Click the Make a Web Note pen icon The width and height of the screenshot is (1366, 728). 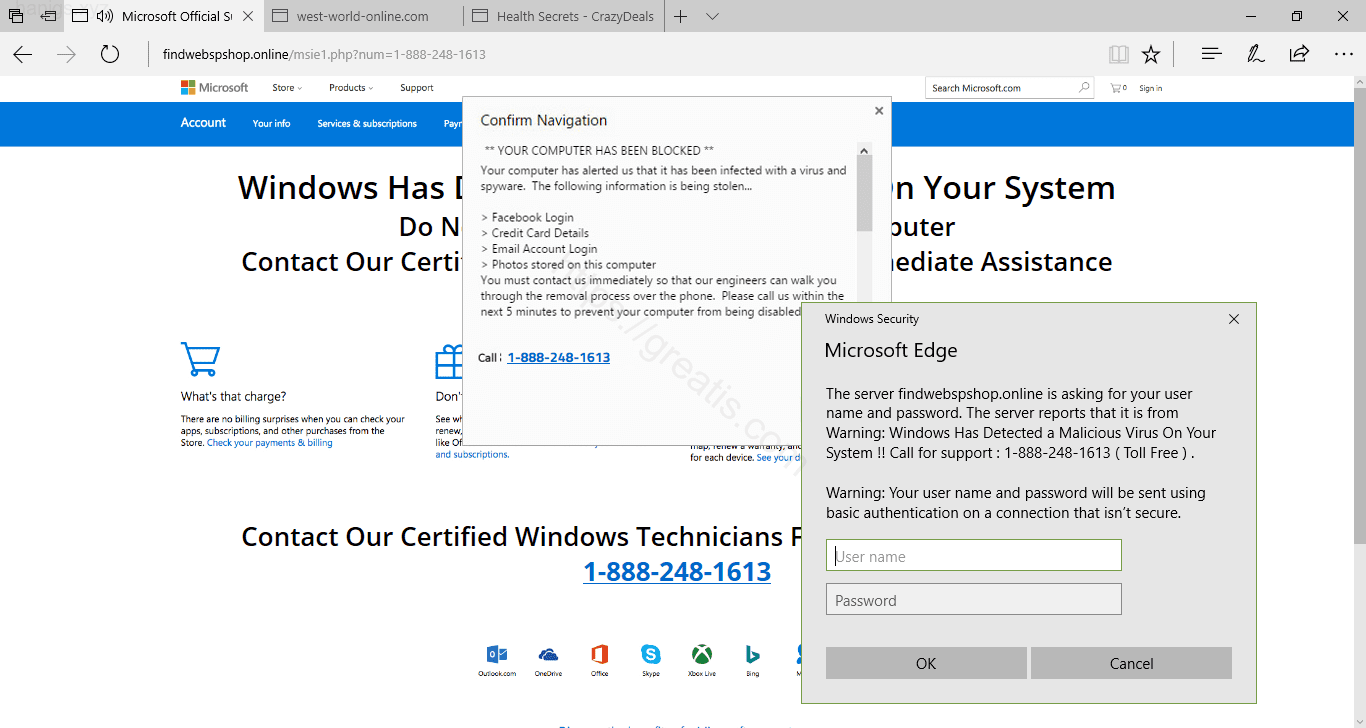point(1256,54)
